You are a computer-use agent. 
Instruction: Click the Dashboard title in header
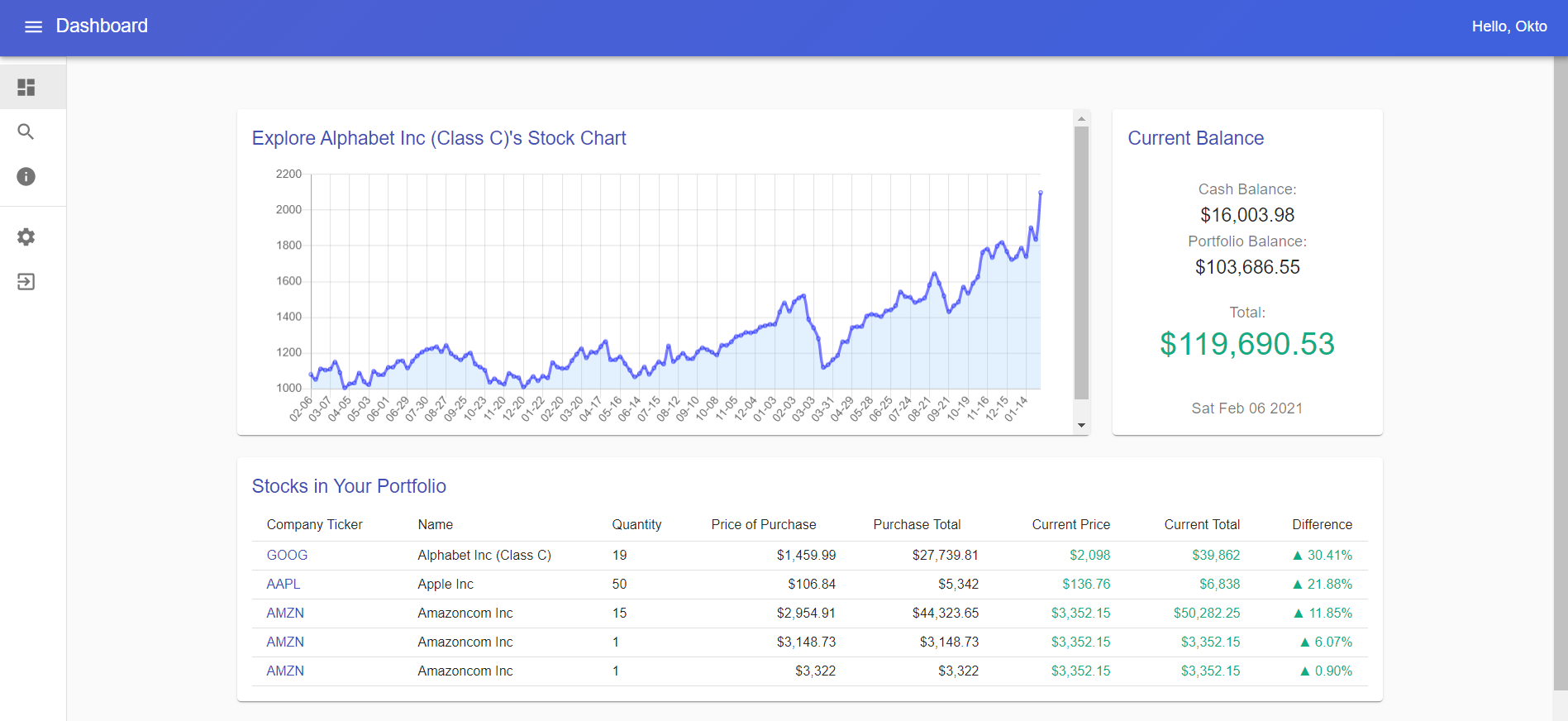tap(102, 26)
